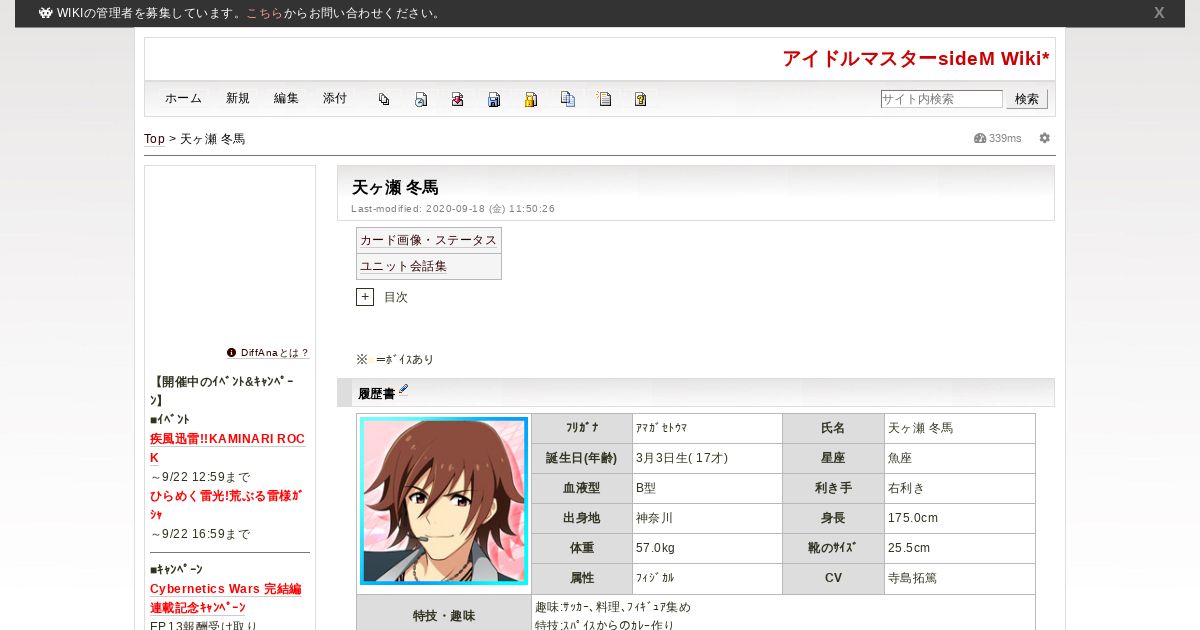1200x630 pixels.
Task: Open the 添付 menu item
Action: (335, 99)
